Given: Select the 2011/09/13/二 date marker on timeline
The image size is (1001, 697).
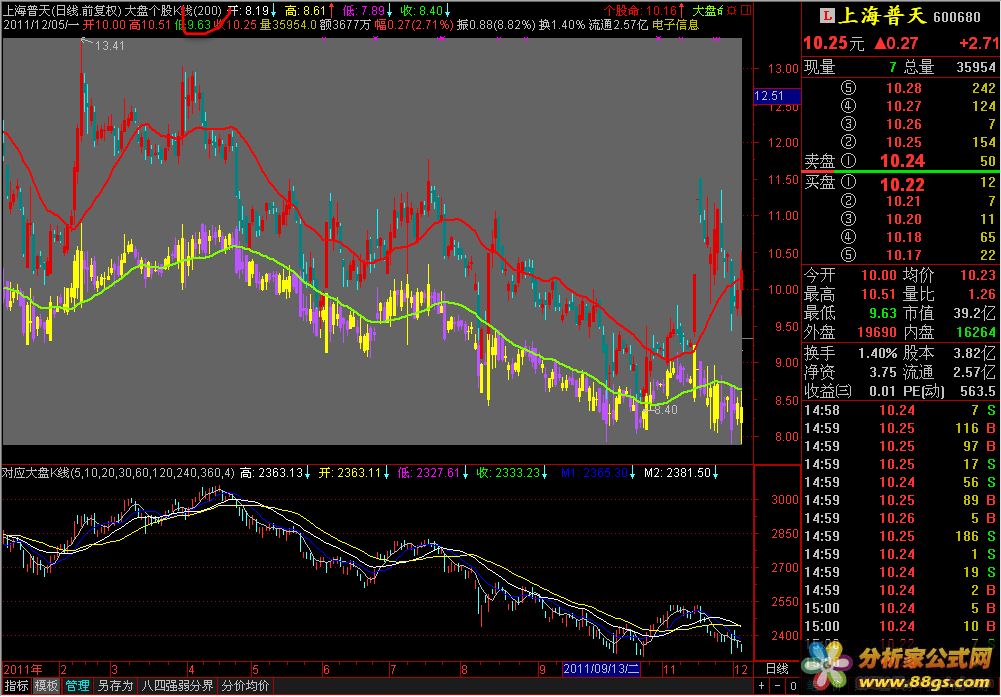Looking at the screenshot, I should tap(601, 669).
